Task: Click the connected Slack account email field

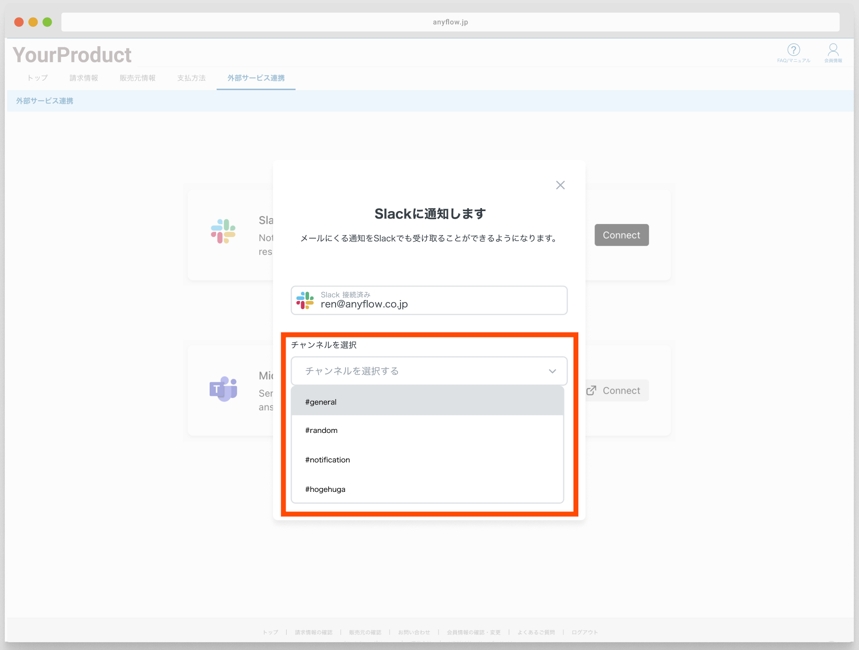Action: 440,300
